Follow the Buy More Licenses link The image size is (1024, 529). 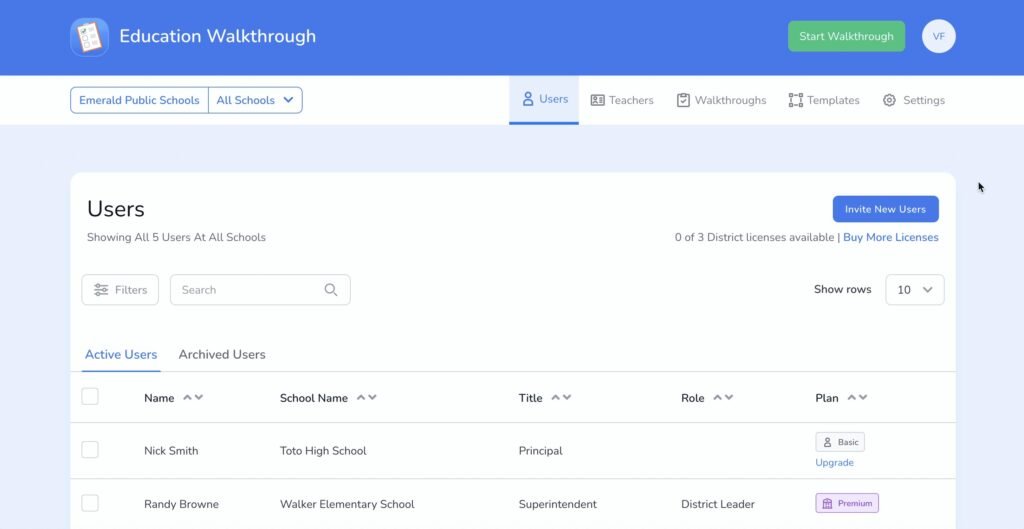[x=890, y=237]
